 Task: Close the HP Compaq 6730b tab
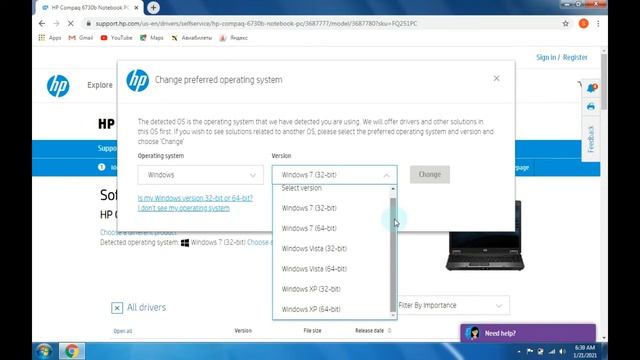136,7
